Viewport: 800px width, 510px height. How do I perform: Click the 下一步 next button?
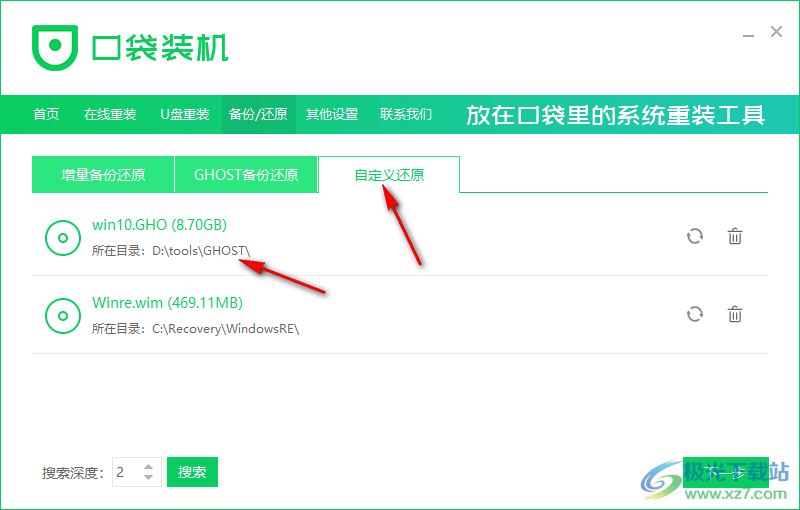(725, 472)
